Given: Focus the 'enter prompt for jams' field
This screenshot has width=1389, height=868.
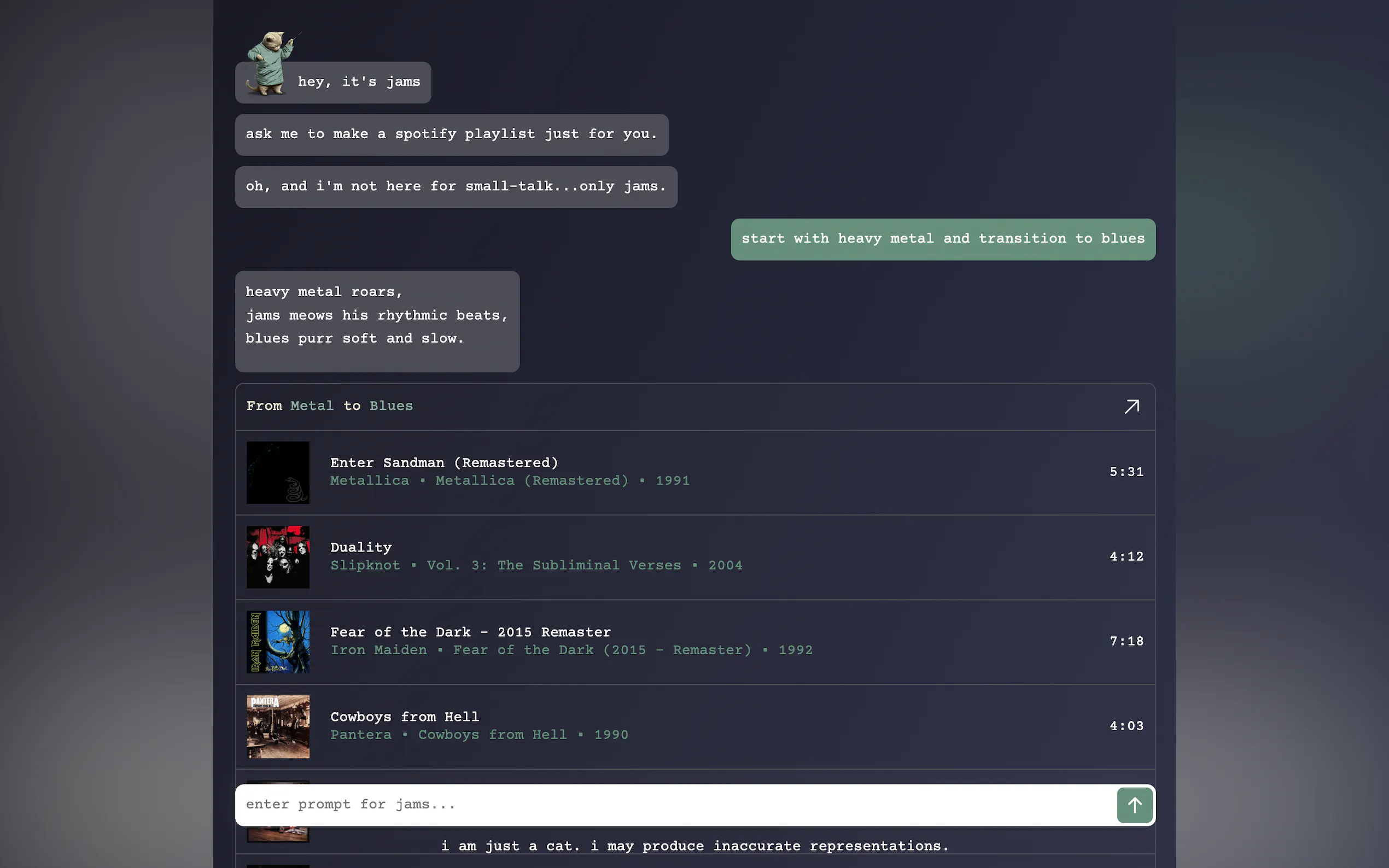Looking at the screenshot, I should pos(672,805).
